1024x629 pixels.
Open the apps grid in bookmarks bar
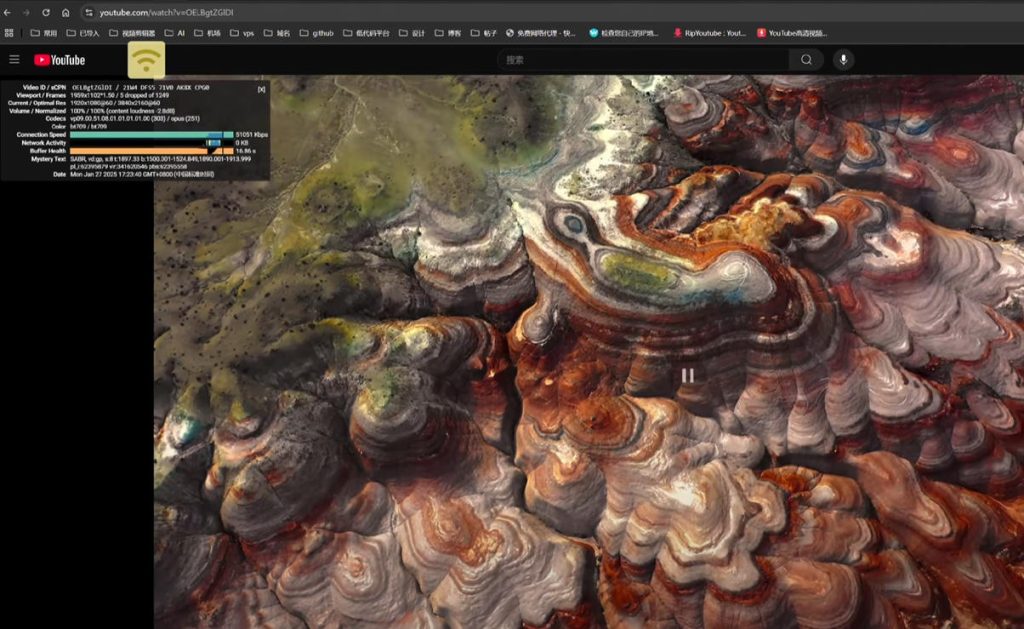(9, 33)
